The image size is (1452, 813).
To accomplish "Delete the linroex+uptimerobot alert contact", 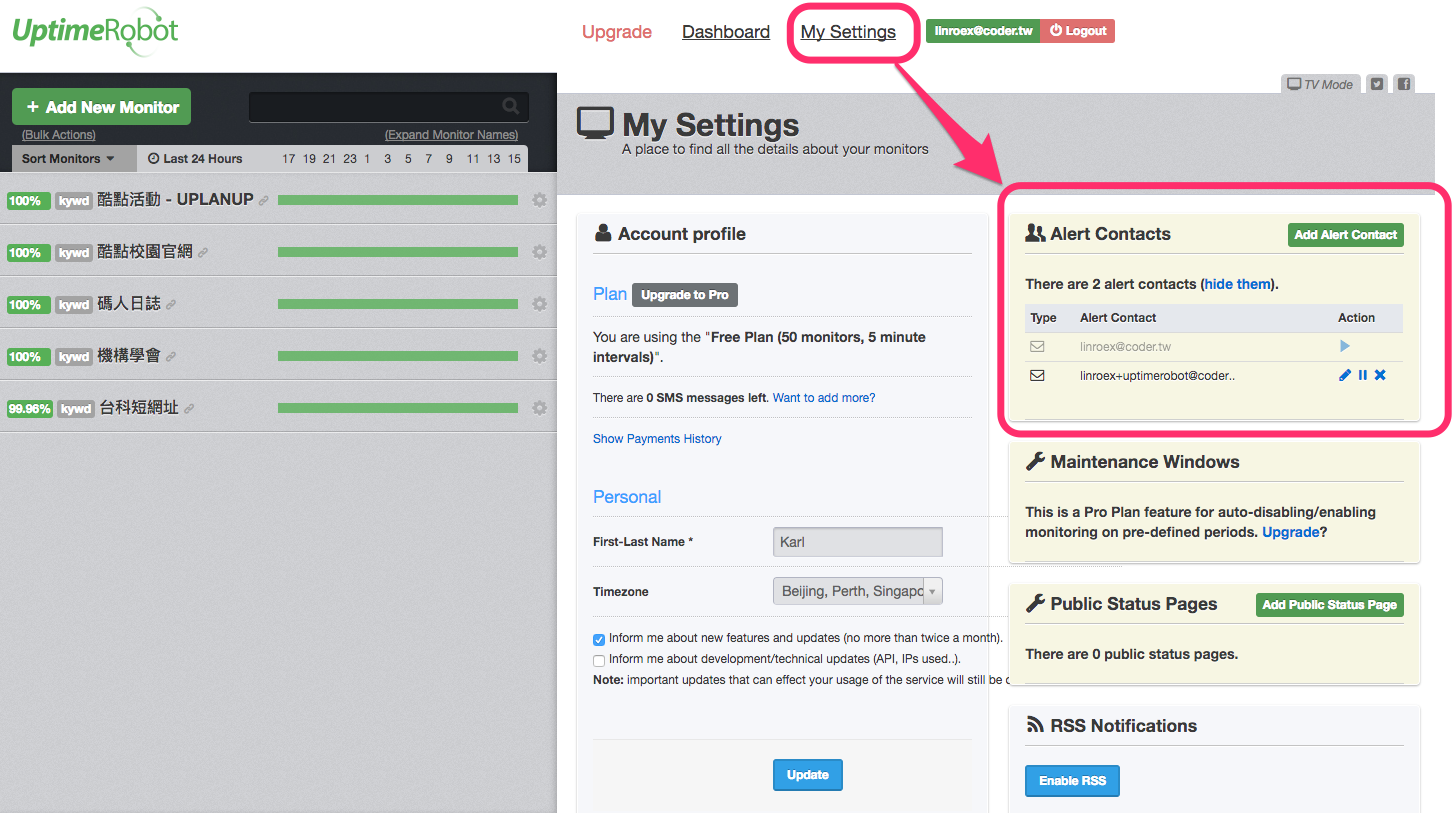I will [1380, 375].
